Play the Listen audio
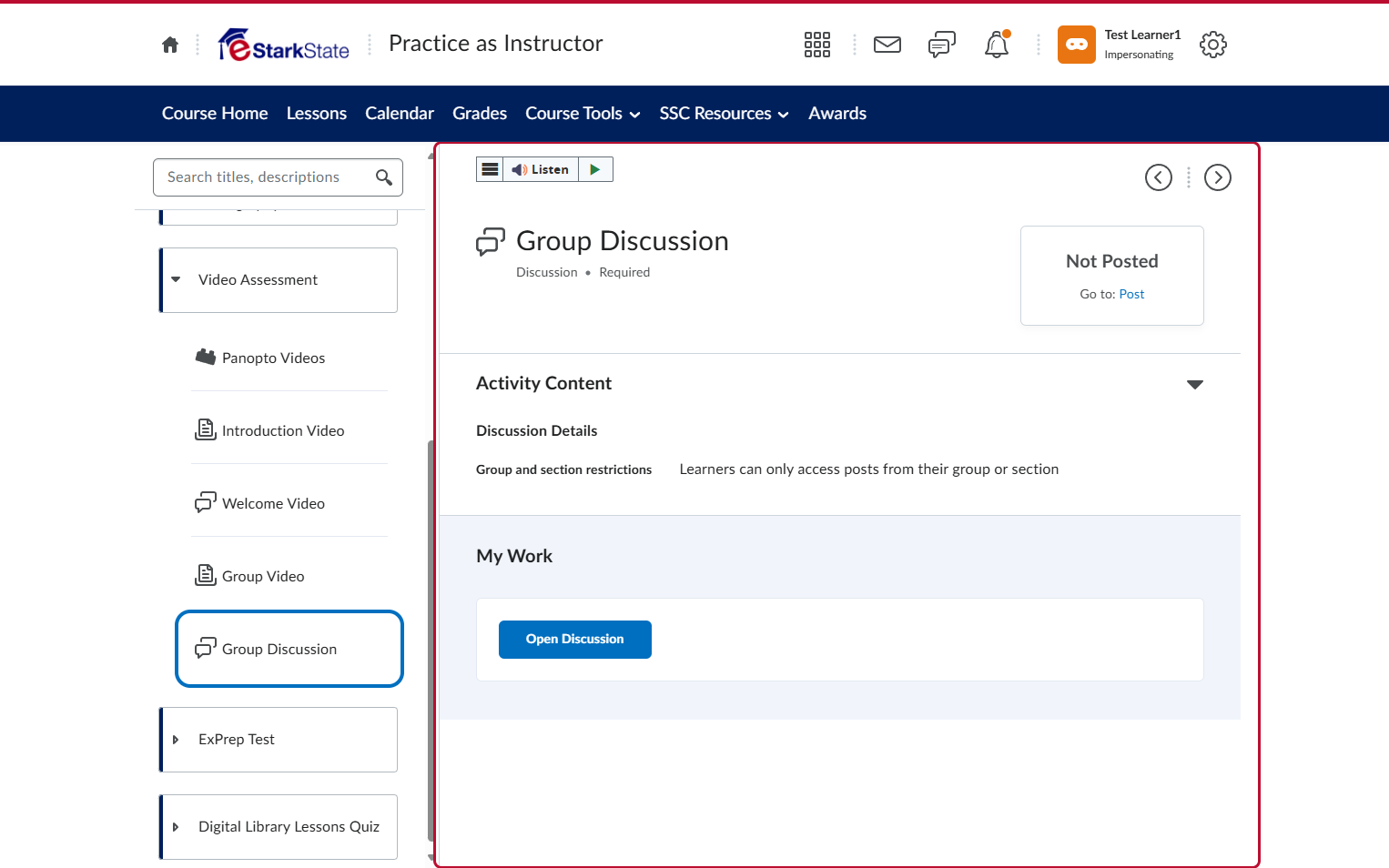The width and height of the screenshot is (1389, 868). 595,169
